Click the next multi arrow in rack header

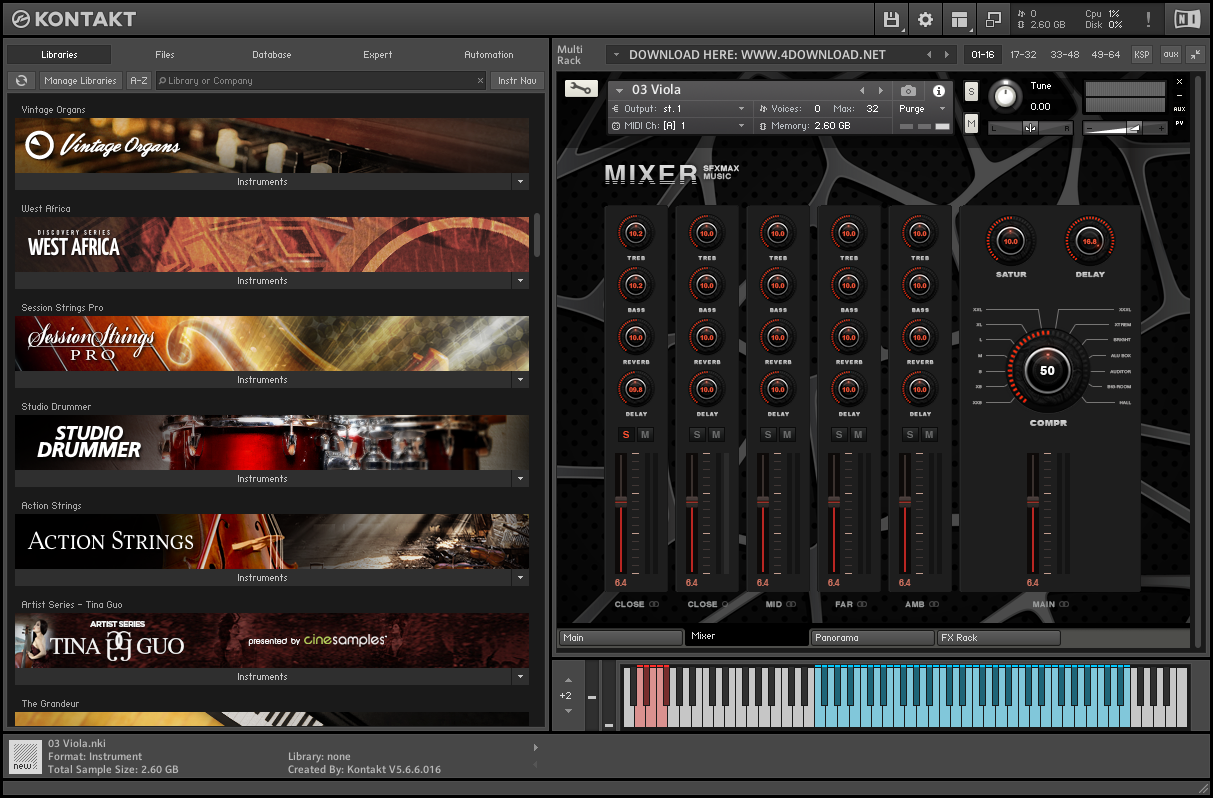click(947, 55)
